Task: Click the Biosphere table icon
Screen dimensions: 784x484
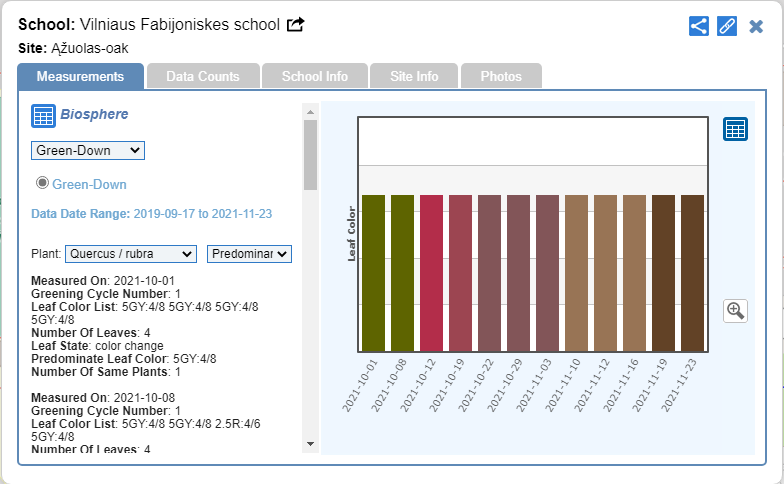Action: 43,116
